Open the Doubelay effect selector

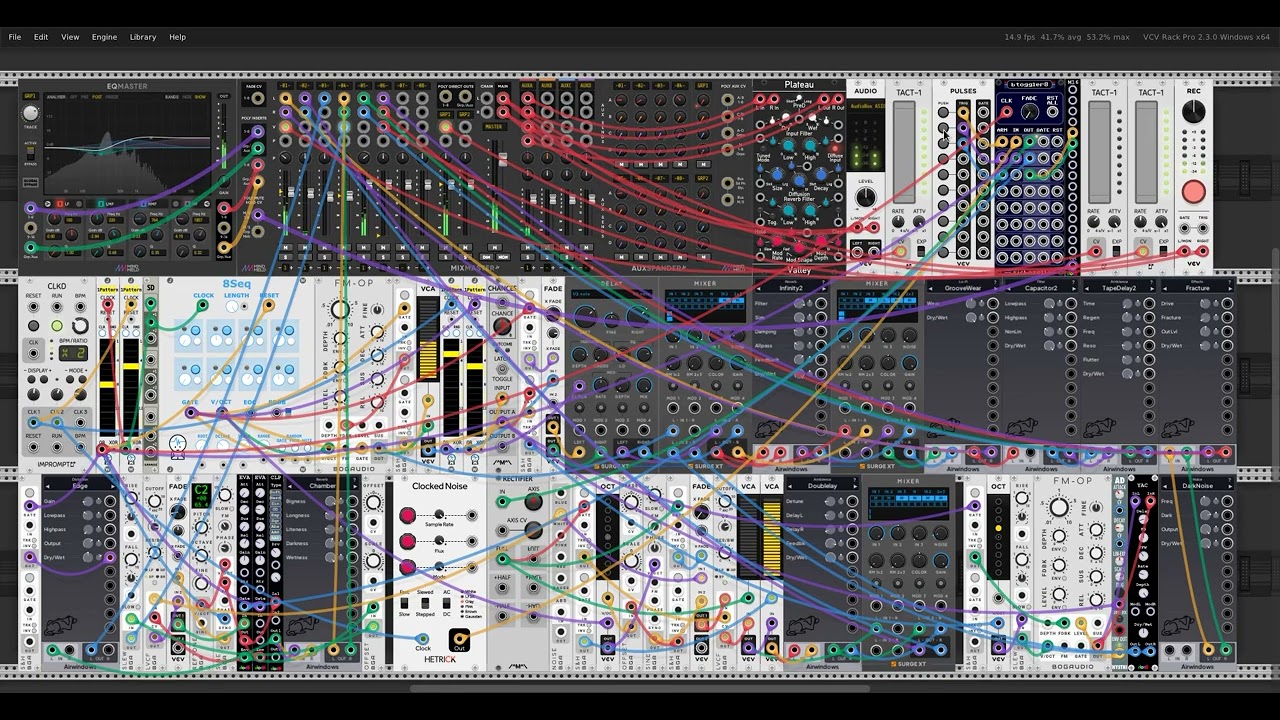click(x=822, y=486)
